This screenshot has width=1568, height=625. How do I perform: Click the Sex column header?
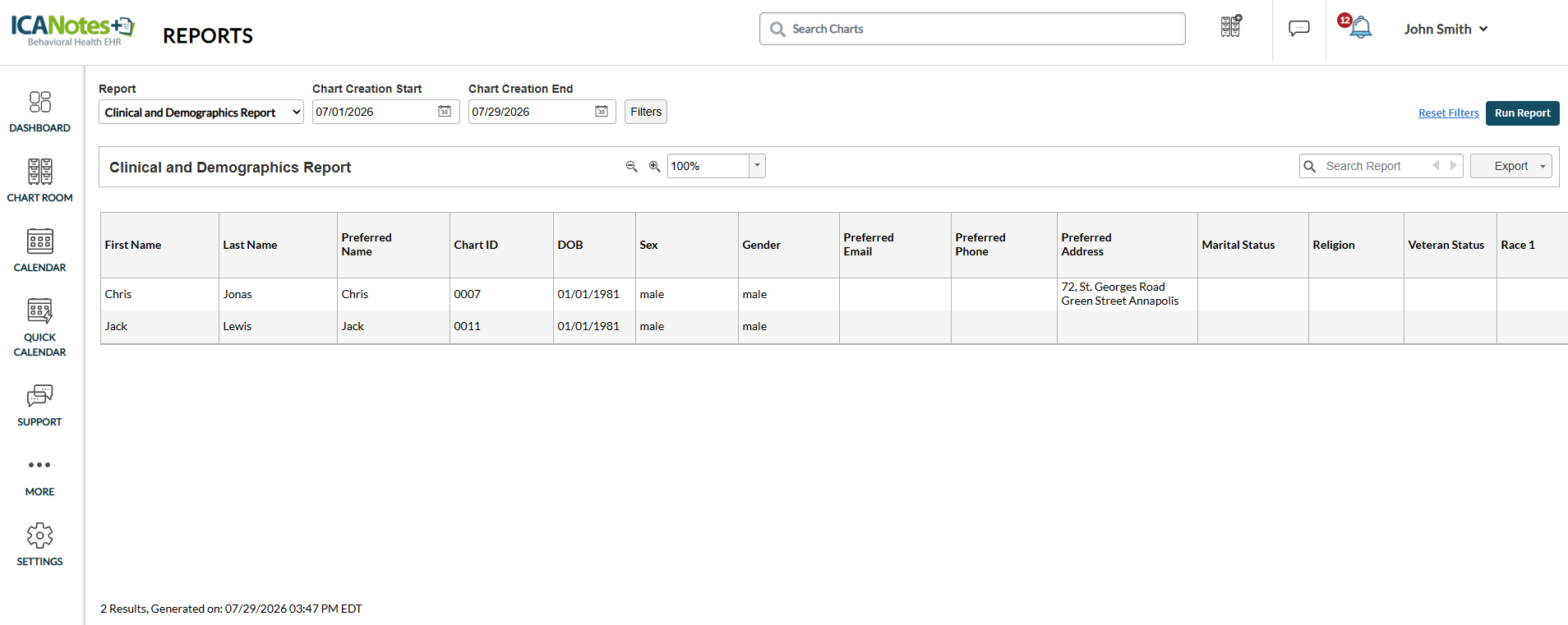coord(687,245)
